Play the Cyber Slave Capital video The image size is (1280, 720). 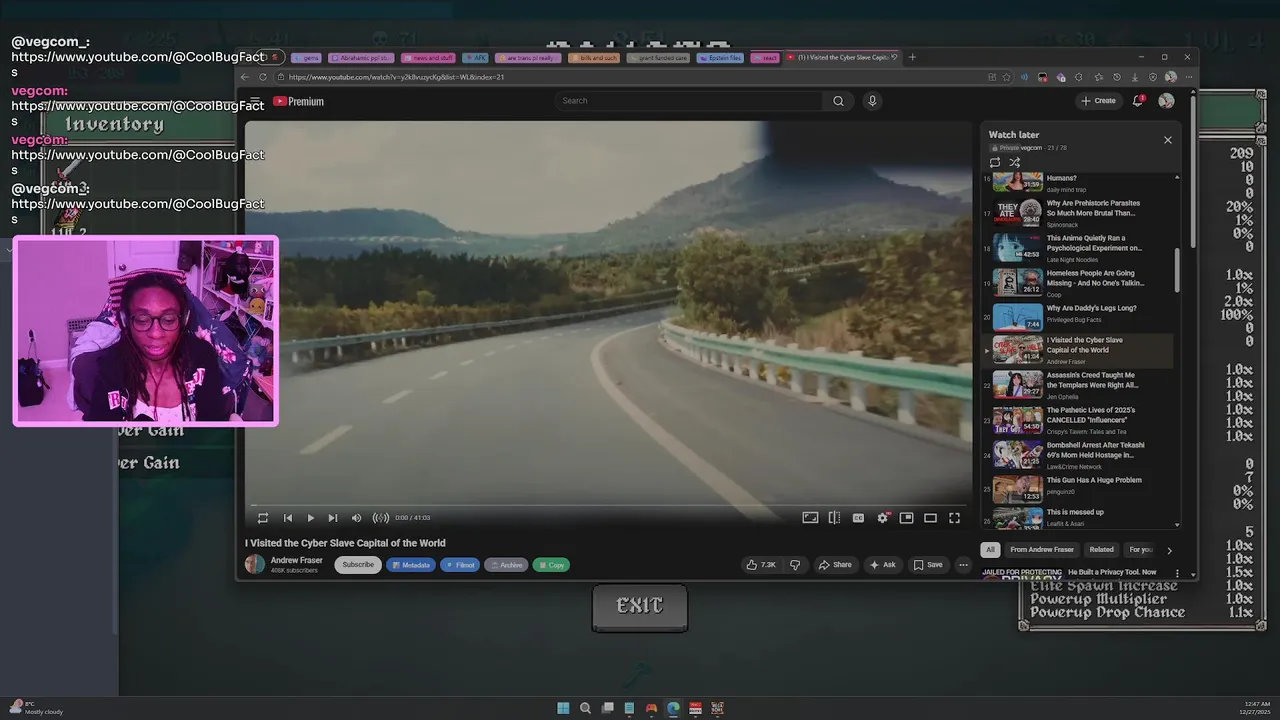click(310, 518)
